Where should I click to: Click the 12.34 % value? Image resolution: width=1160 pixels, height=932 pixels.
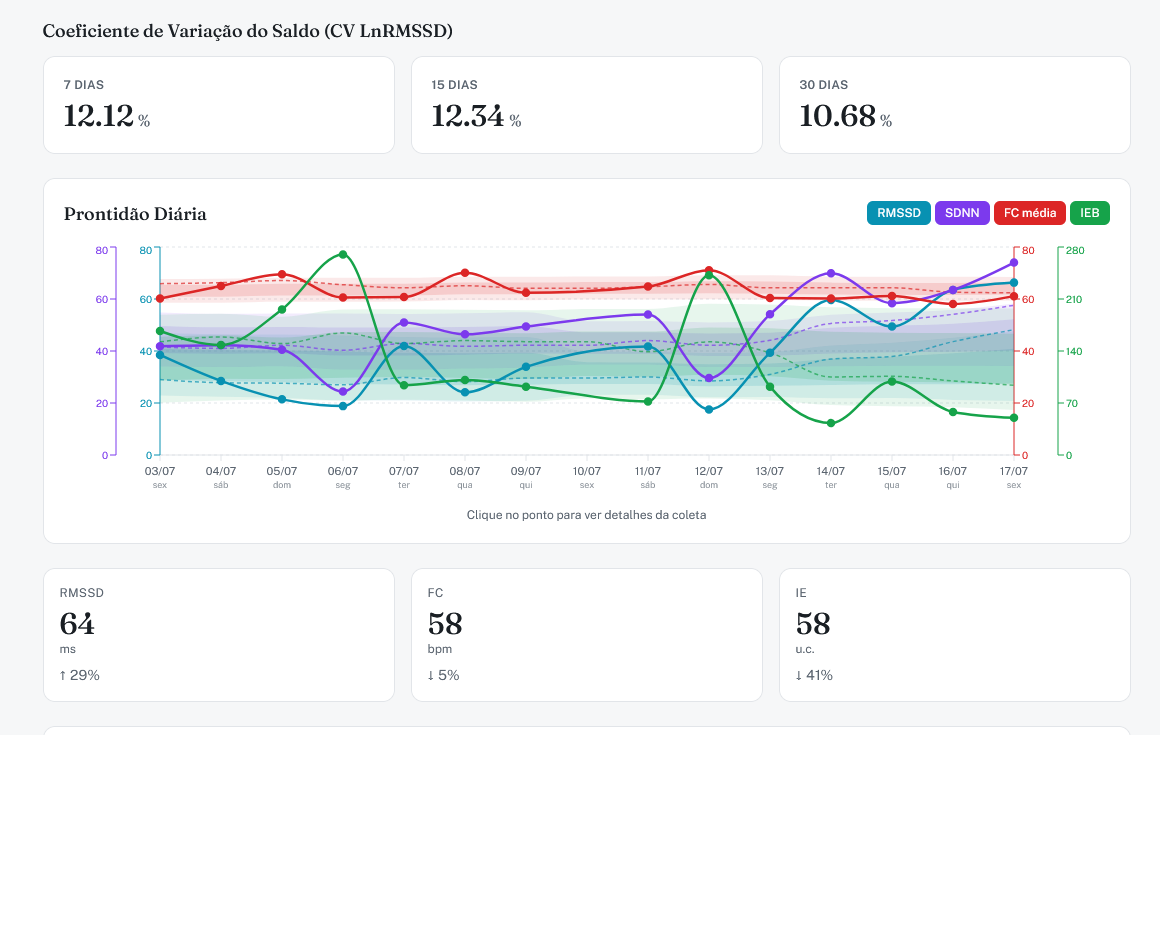point(476,116)
